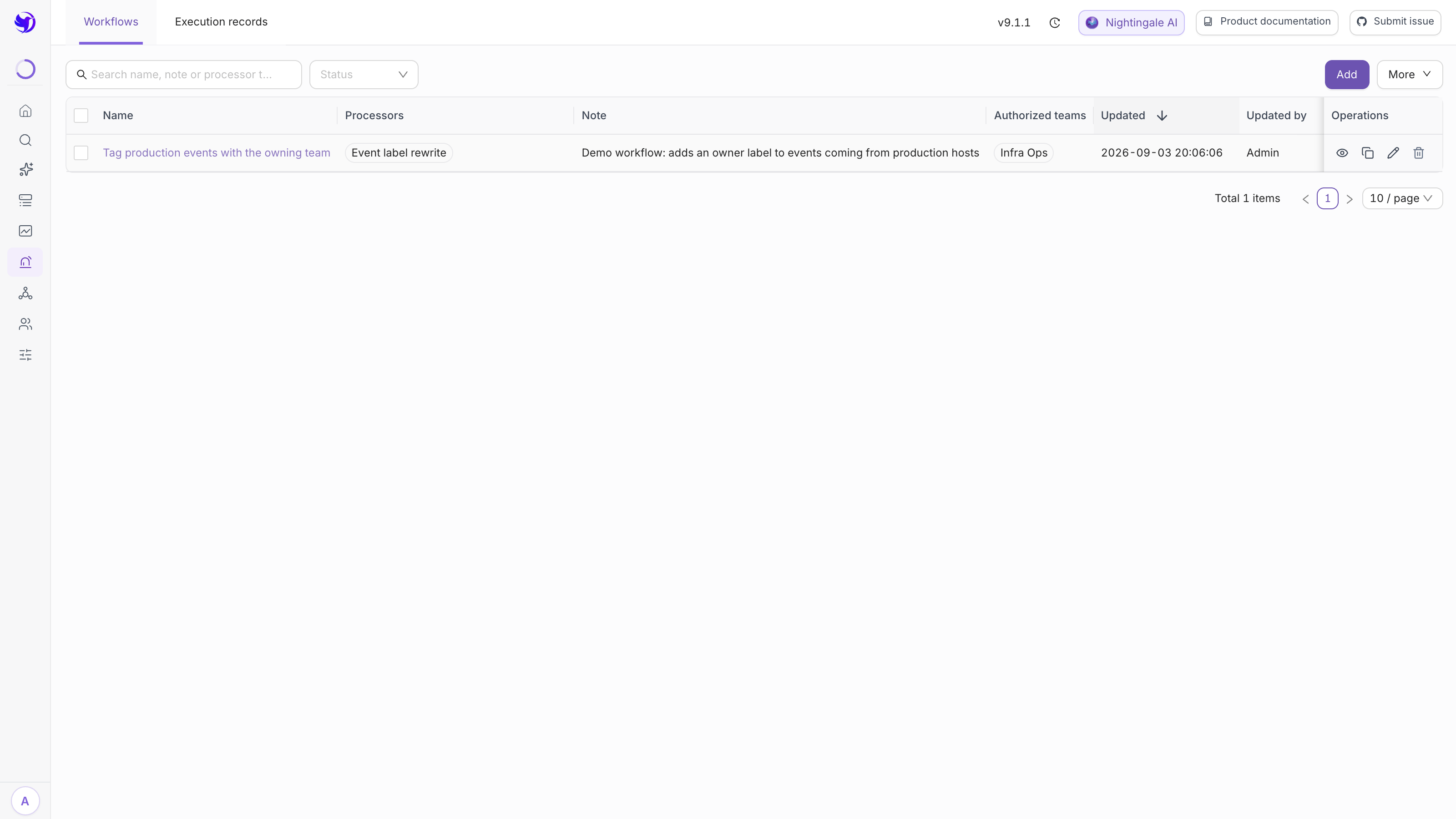This screenshot has height=819, width=1456.
Task: Click the Infra Ops team tag
Action: (x=1024, y=152)
